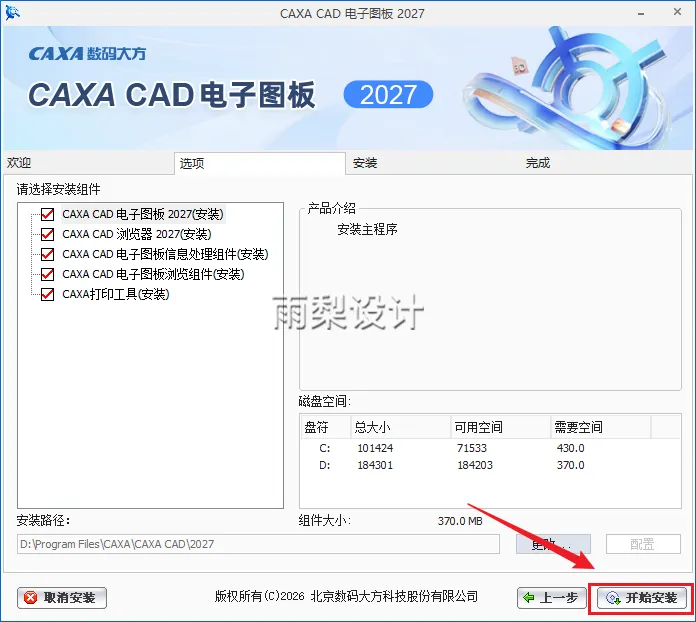The width and height of the screenshot is (696, 622).
Task: Click the CAXA app icon in title bar
Action: [12, 13]
